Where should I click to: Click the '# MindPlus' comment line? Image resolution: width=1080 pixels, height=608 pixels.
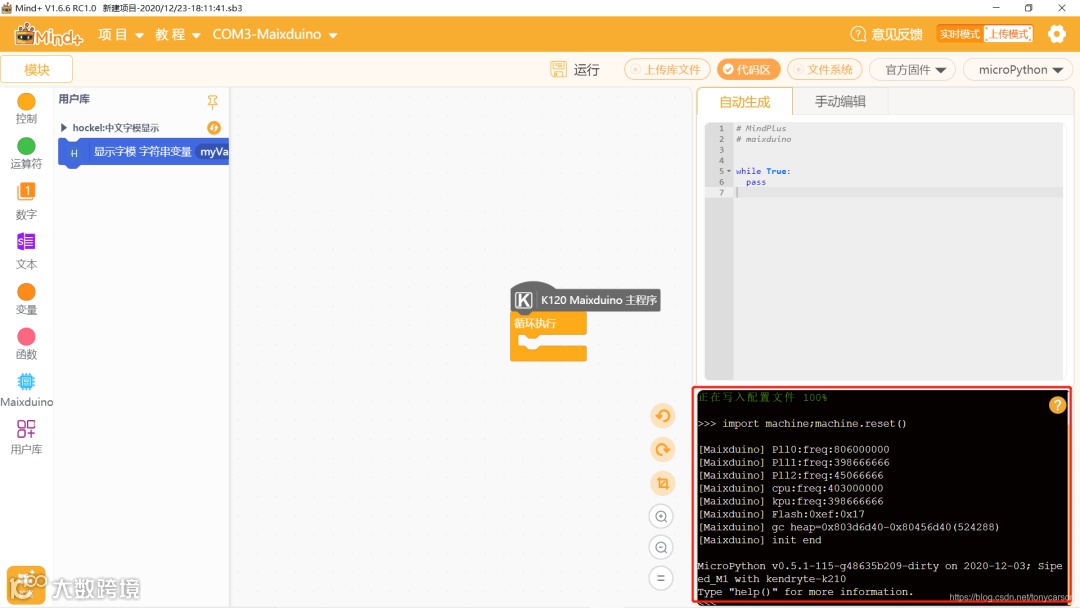760,128
